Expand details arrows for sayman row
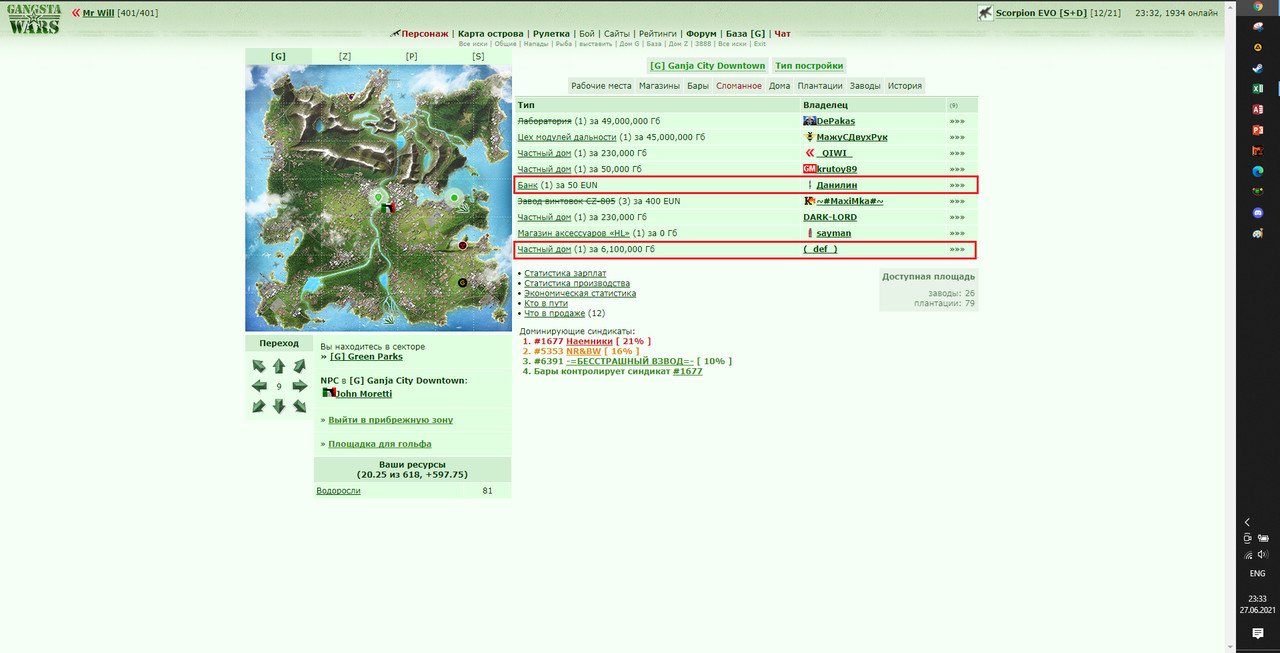Screen dimensions: 1280x653 [957, 233]
